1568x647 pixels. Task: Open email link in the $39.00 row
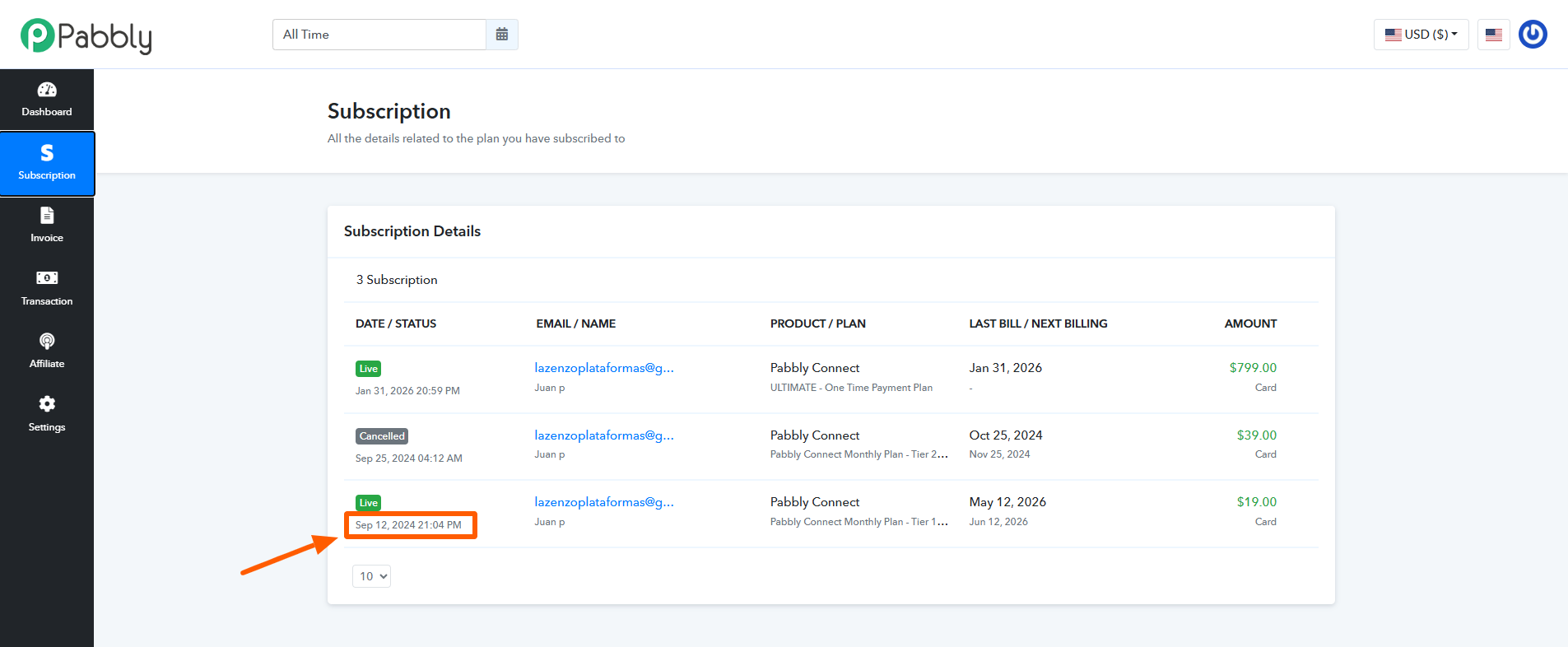[604, 435]
